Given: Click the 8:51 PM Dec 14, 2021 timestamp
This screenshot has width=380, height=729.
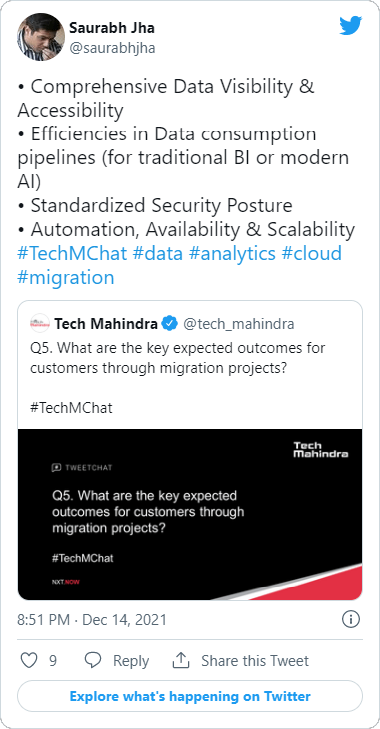Looking at the screenshot, I should (x=92, y=620).
